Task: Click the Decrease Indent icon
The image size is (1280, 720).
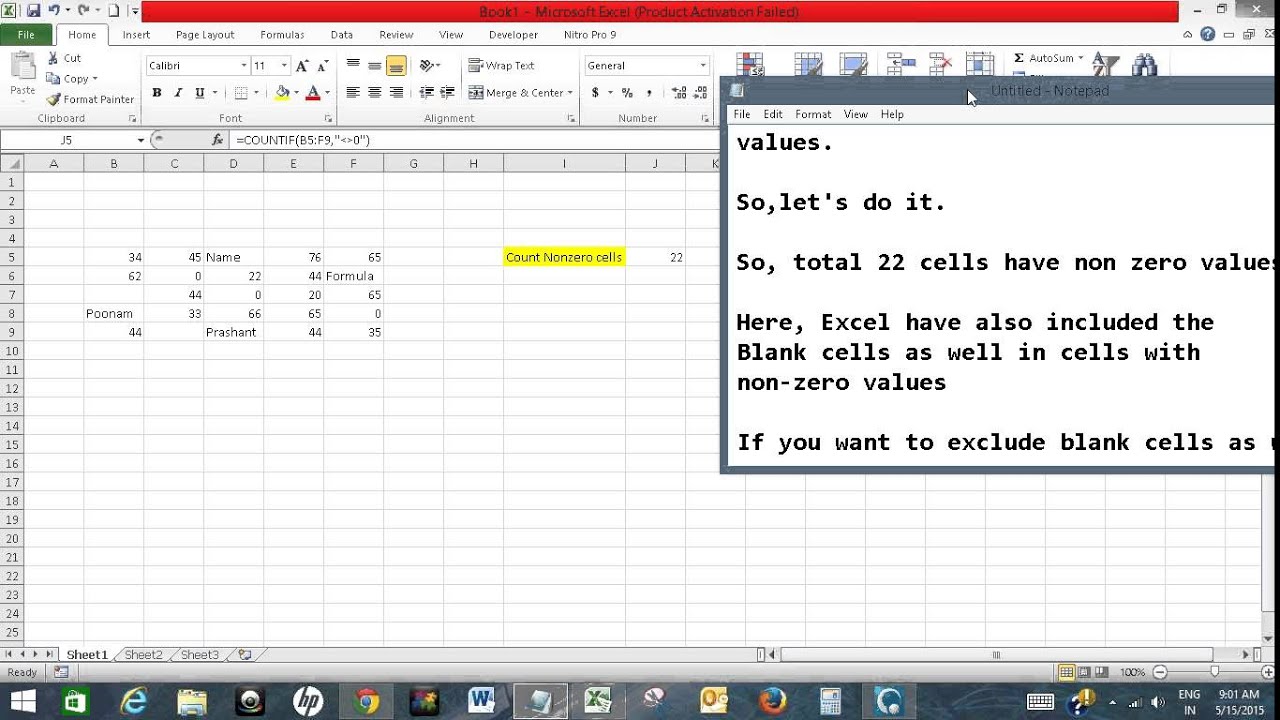Action: [427, 93]
